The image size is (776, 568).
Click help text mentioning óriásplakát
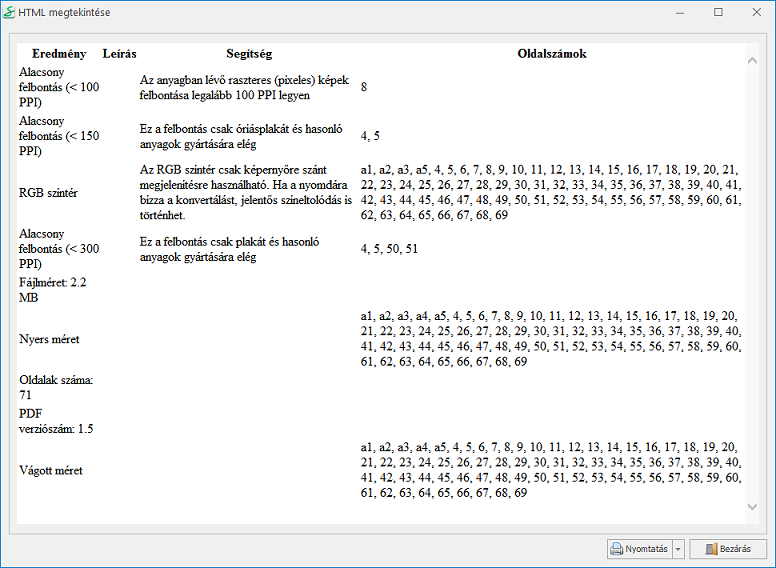(241, 137)
